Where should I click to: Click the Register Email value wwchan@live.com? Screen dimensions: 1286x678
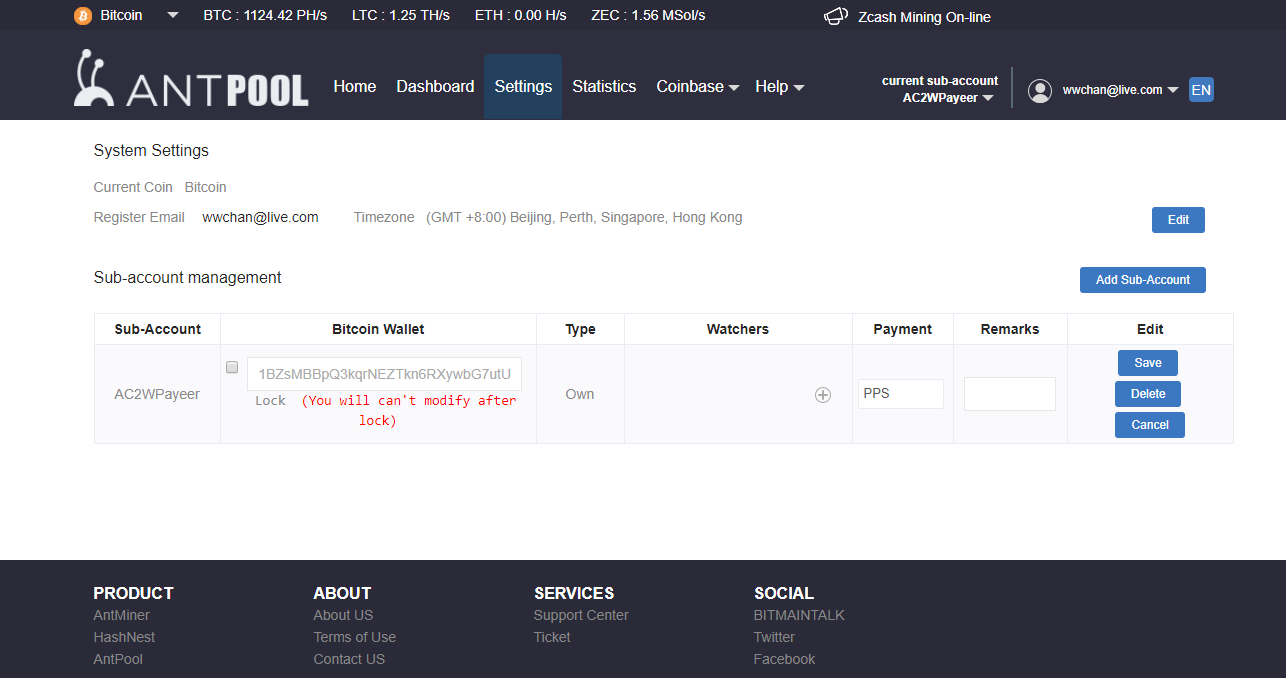[x=260, y=217]
